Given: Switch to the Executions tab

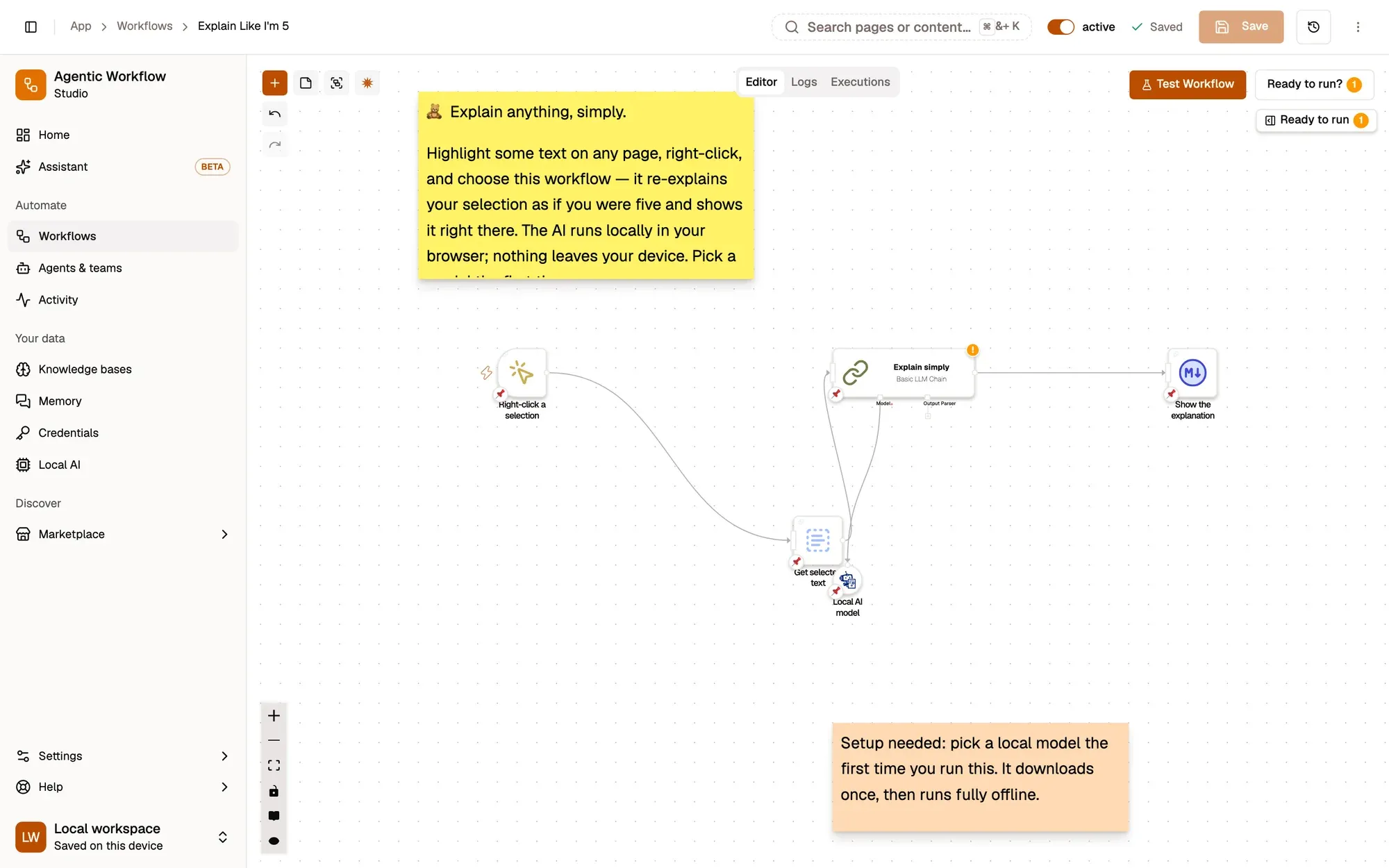Looking at the screenshot, I should point(860,82).
